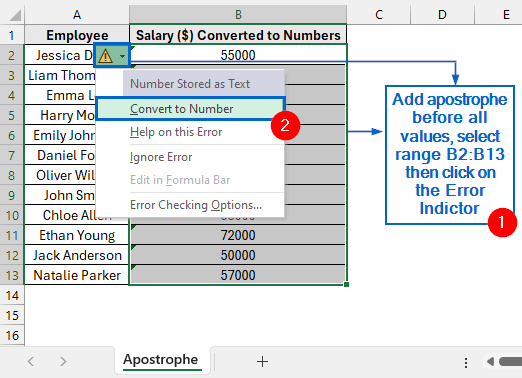Image resolution: width=522 pixels, height=378 pixels.
Task: Click the cell with value 50000
Action: tap(238, 255)
